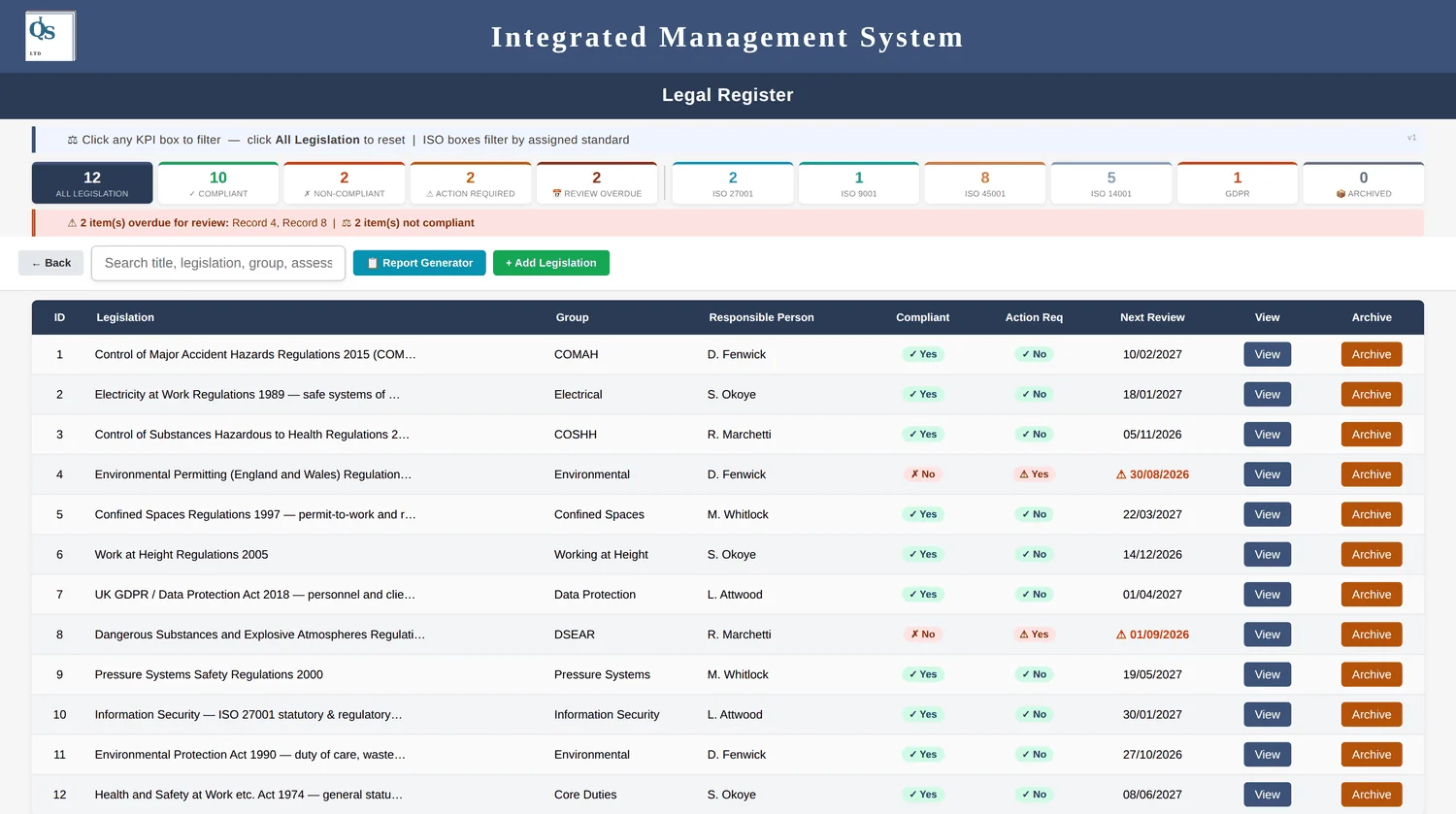
Task: Archive the COSHH regulations record
Action: pos(1372,435)
